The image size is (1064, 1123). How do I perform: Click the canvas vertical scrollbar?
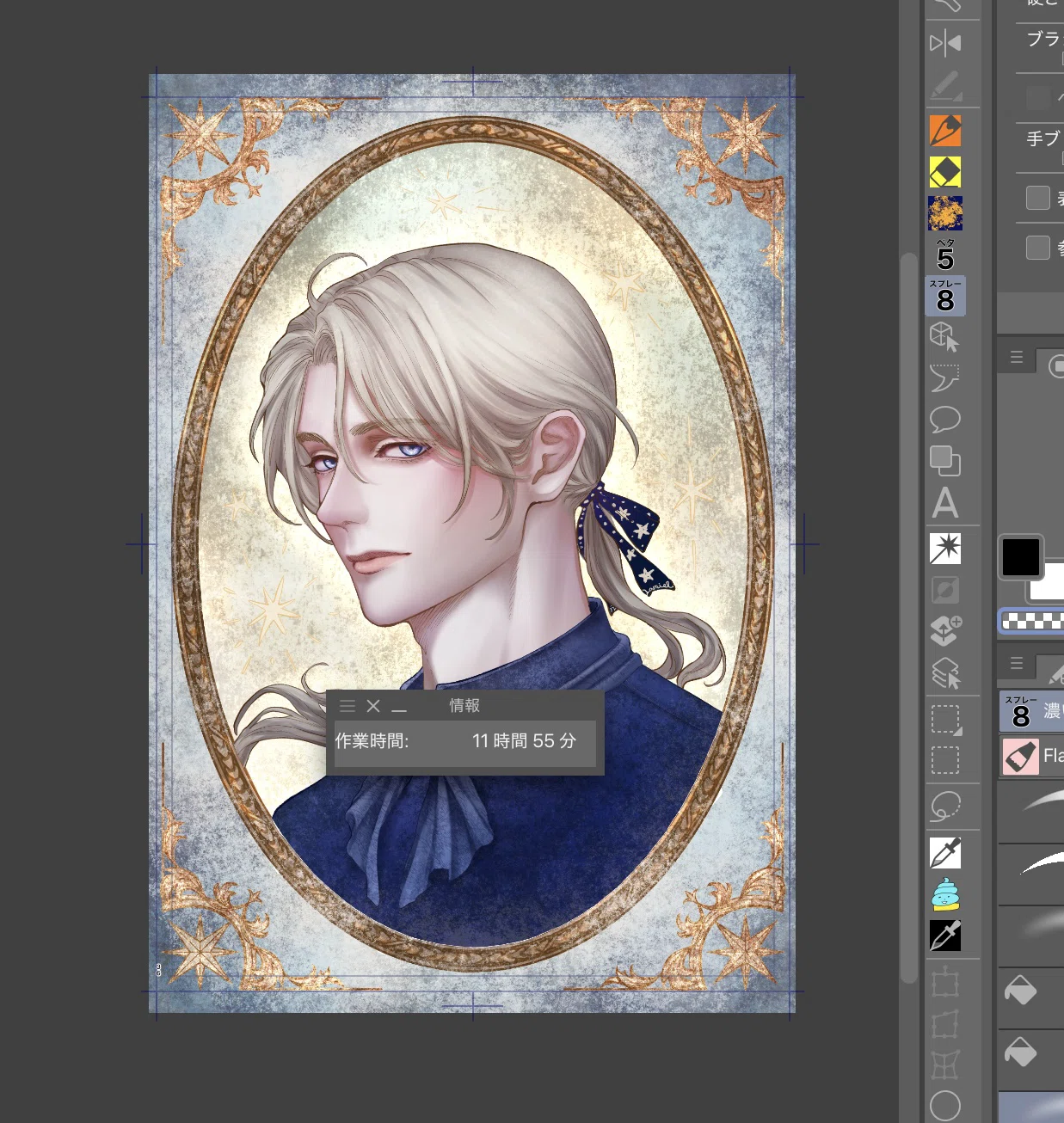tap(909, 617)
